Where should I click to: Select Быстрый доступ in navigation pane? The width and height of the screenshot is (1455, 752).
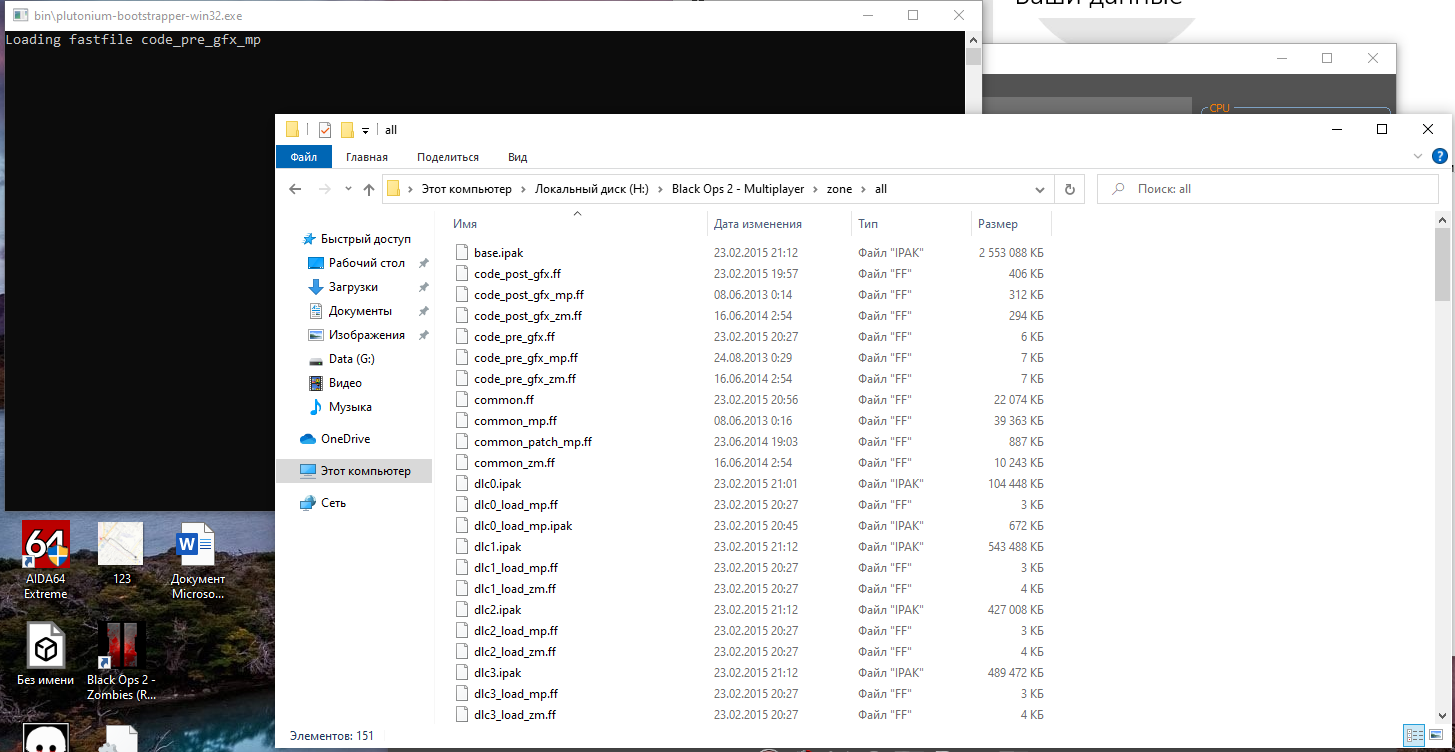click(366, 239)
